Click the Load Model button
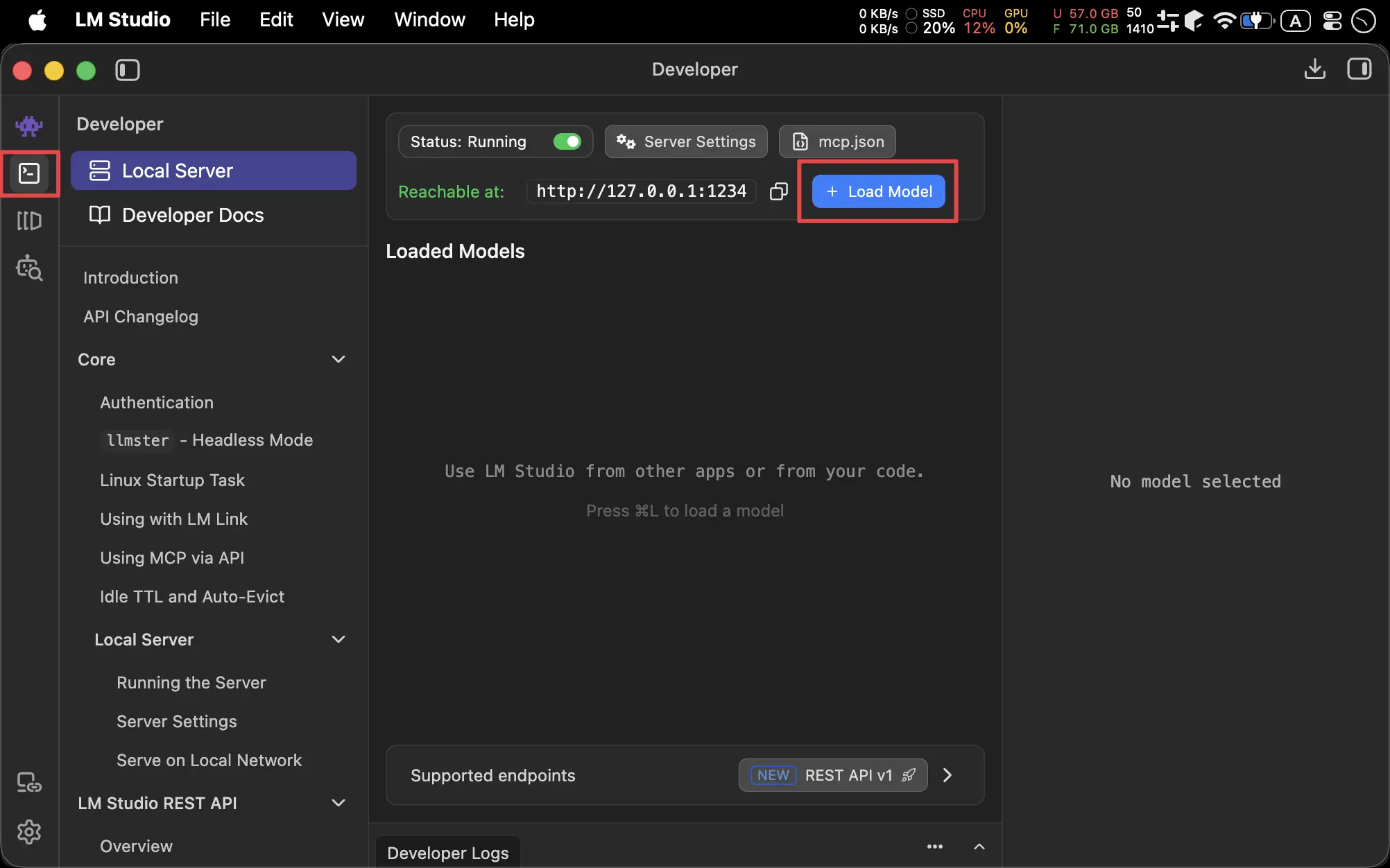This screenshot has height=868, width=1390. pyautogui.click(x=879, y=191)
